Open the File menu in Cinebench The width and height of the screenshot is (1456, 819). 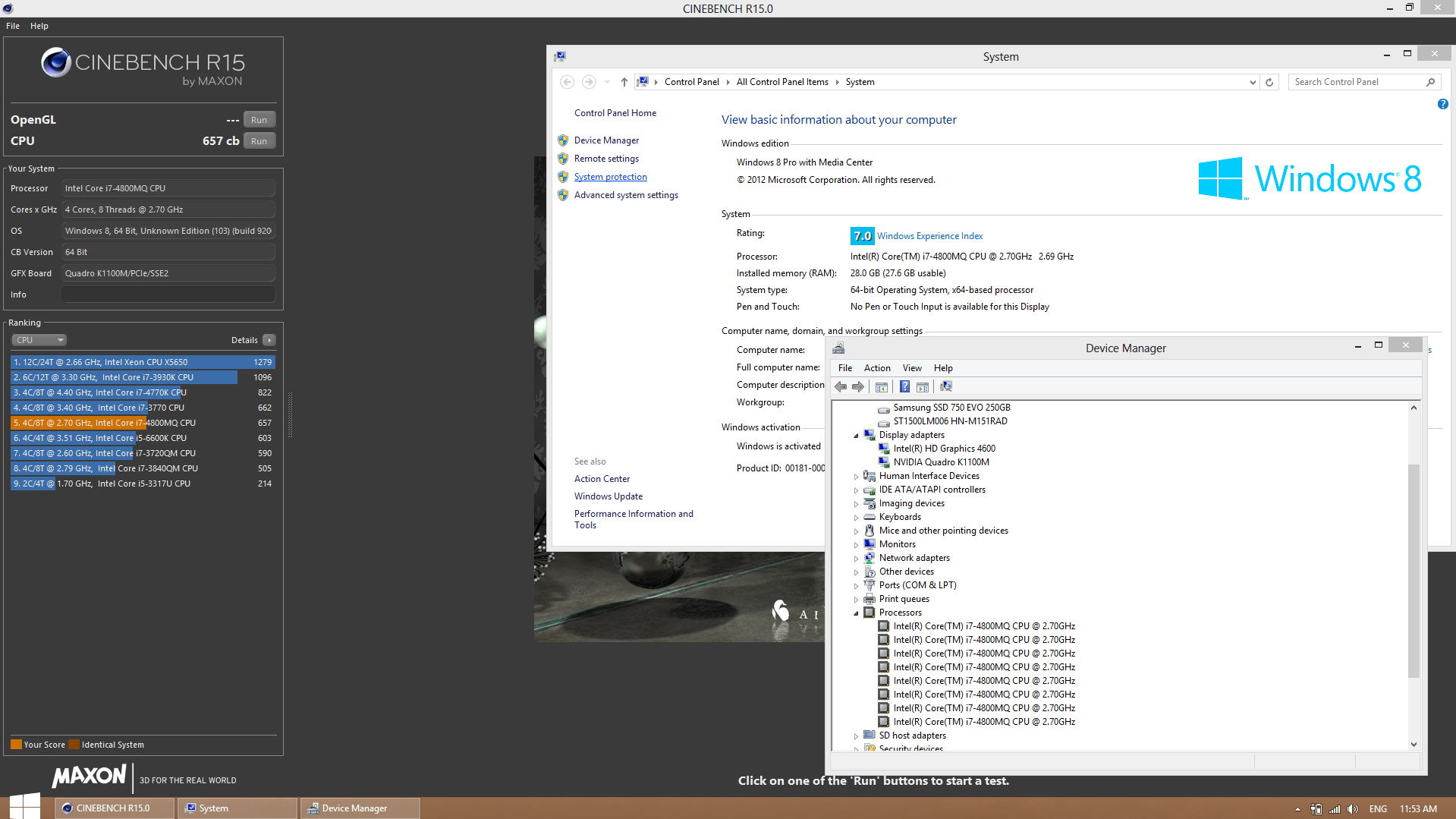click(13, 26)
